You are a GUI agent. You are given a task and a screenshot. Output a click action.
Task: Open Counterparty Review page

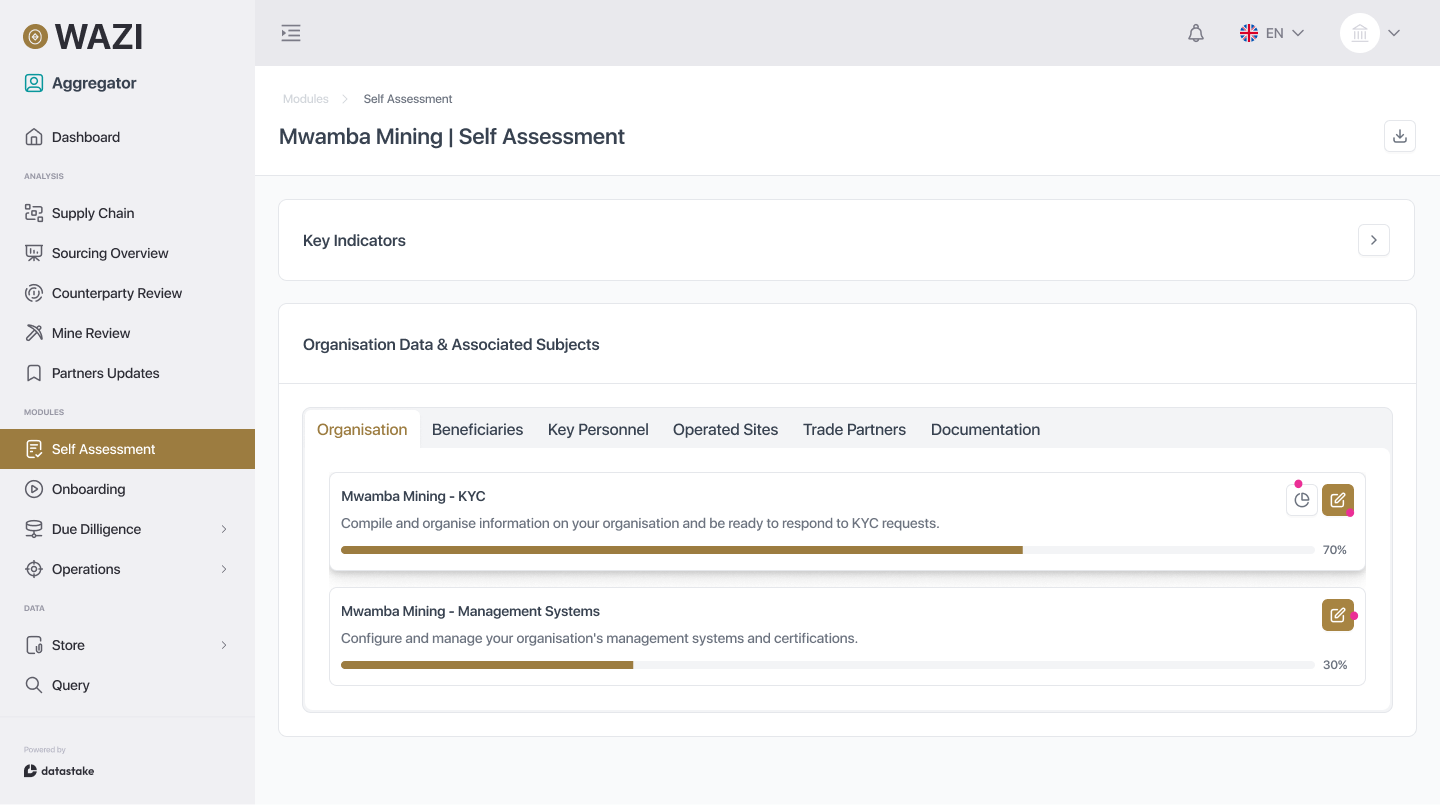pyautogui.click(x=127, y=293)
